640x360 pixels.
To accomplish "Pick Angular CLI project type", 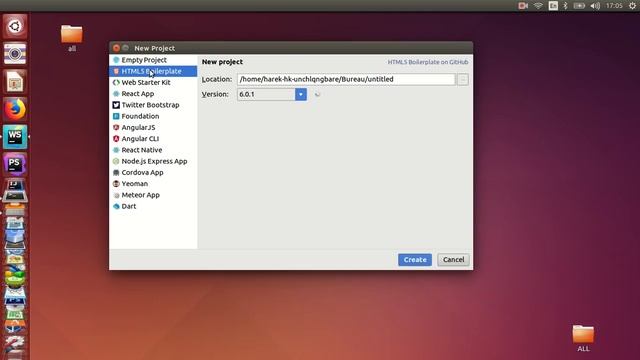I will pyautogui.click(x=153, y=139).
